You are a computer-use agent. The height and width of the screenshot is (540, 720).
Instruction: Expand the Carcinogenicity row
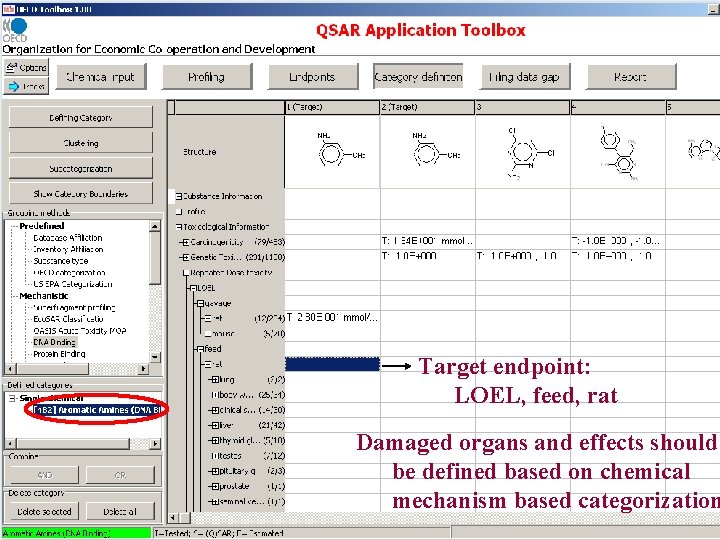point(185,242)
